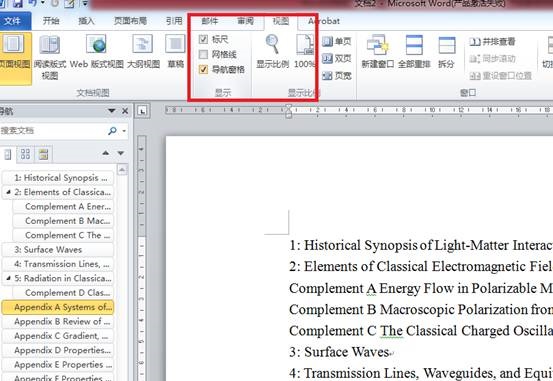Go to next heading arrow
This screenshot has height=381, width=553.
(x=121, y=153)
